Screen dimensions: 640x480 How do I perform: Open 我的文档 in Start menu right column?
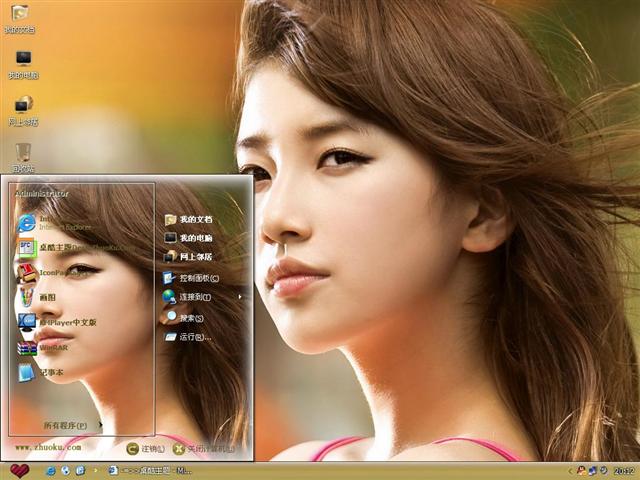click(188, 220)
